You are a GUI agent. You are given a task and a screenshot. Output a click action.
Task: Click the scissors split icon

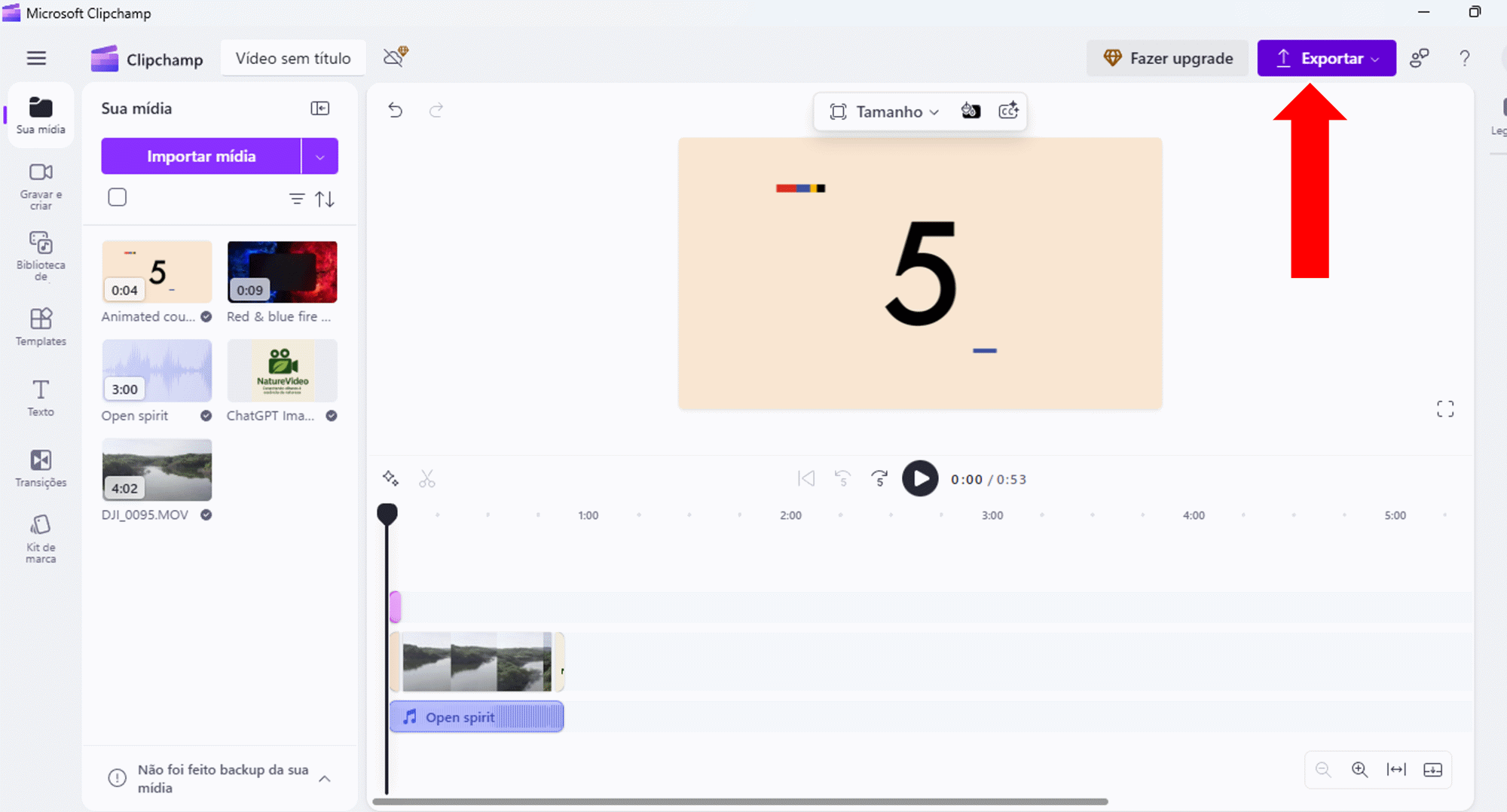click(x=427, y=479)
